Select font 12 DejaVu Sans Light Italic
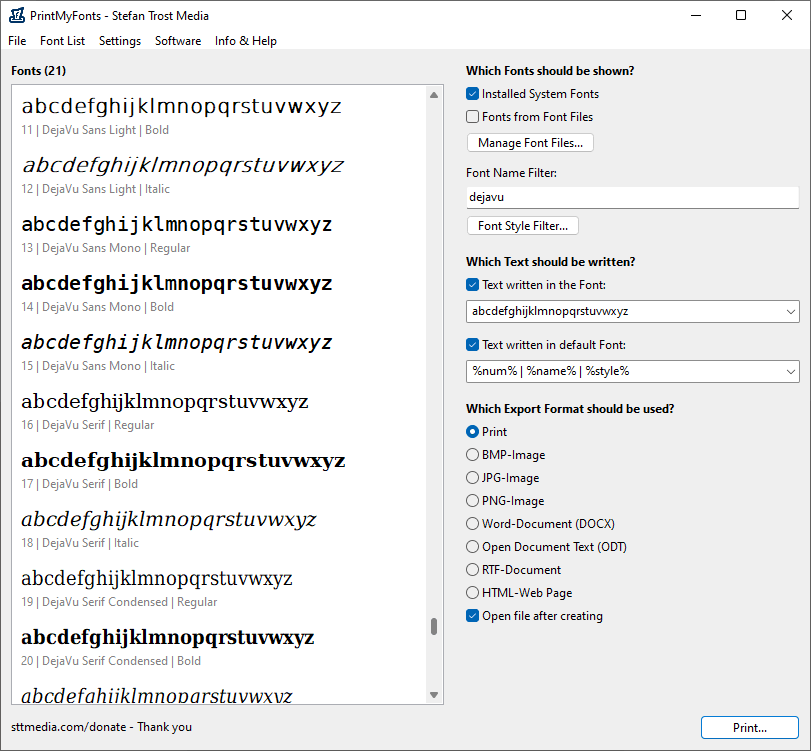The width and height of the screenshot is (811, 751). point(219,174)
